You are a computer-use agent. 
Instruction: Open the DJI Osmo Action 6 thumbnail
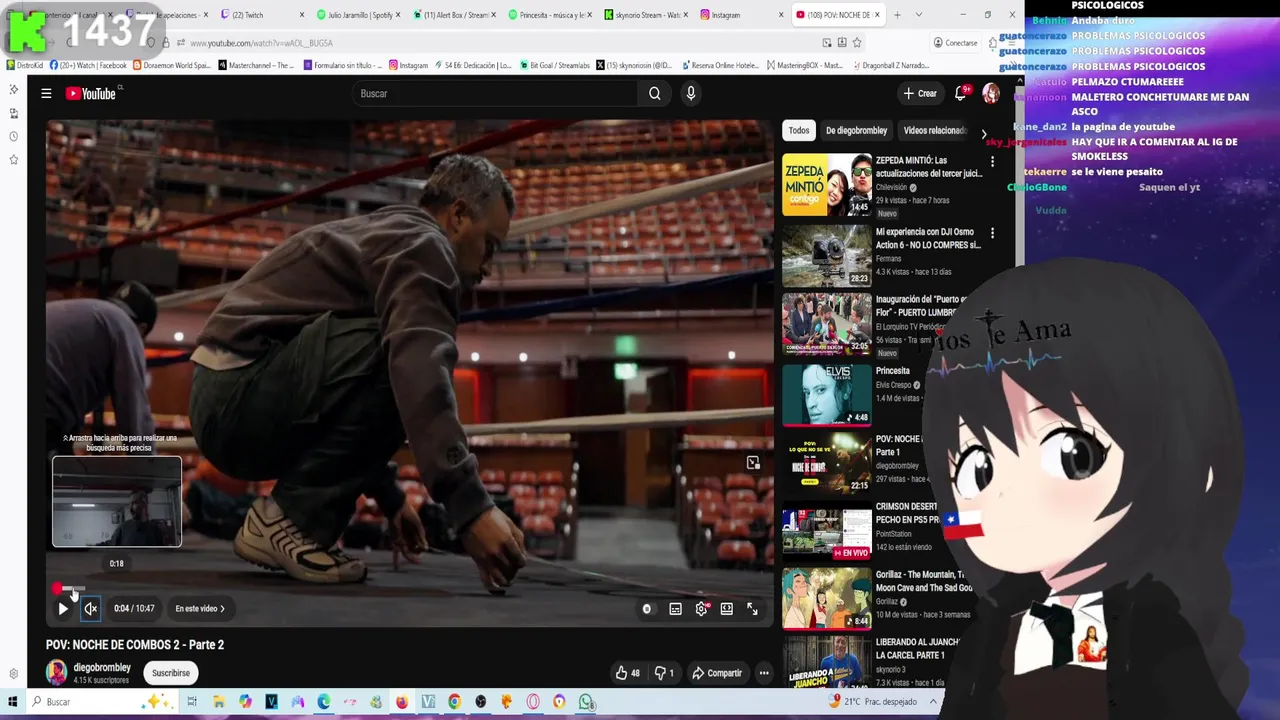[827, 256]
